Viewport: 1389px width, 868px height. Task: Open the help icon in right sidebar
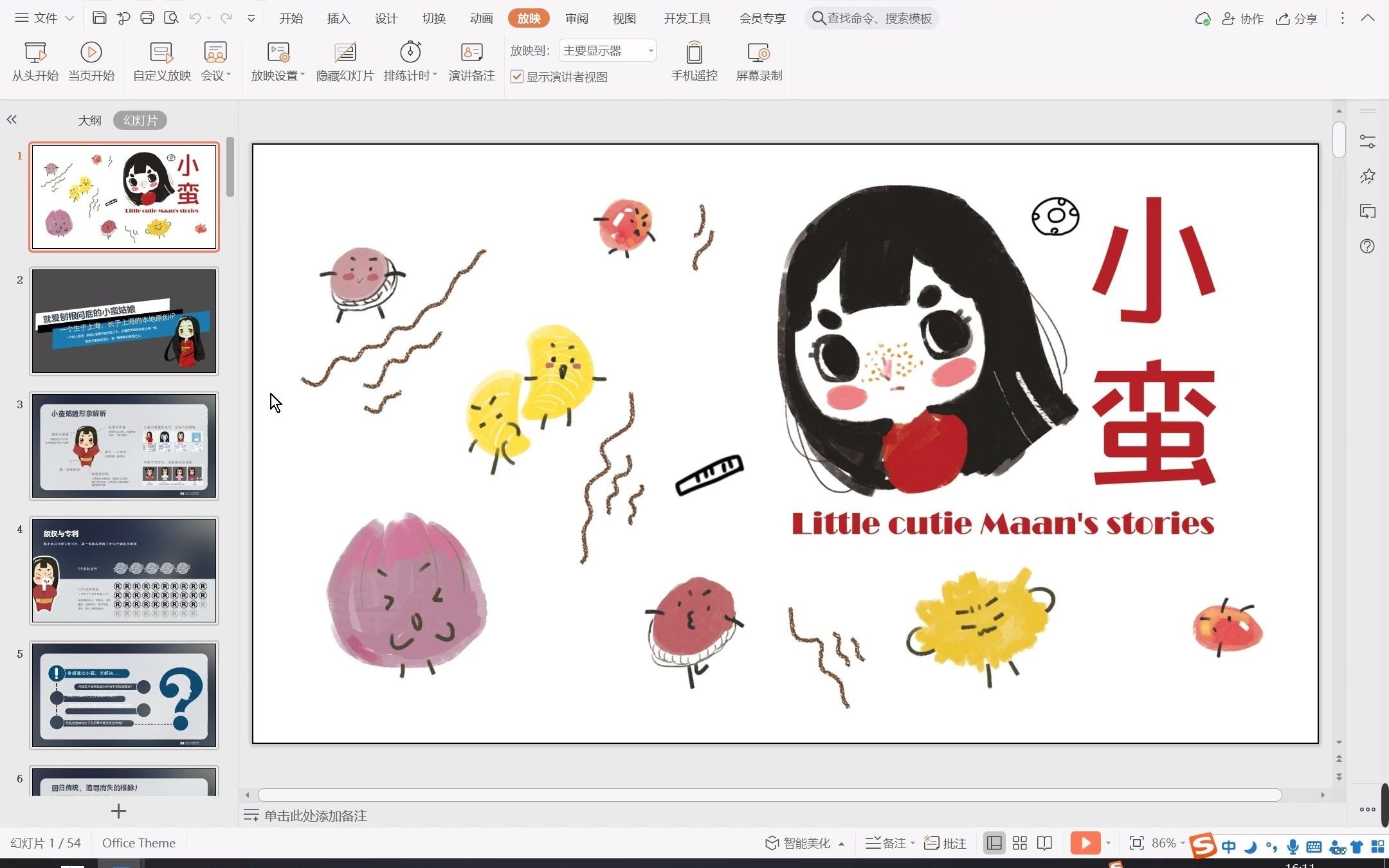(x=1367, y=246)
